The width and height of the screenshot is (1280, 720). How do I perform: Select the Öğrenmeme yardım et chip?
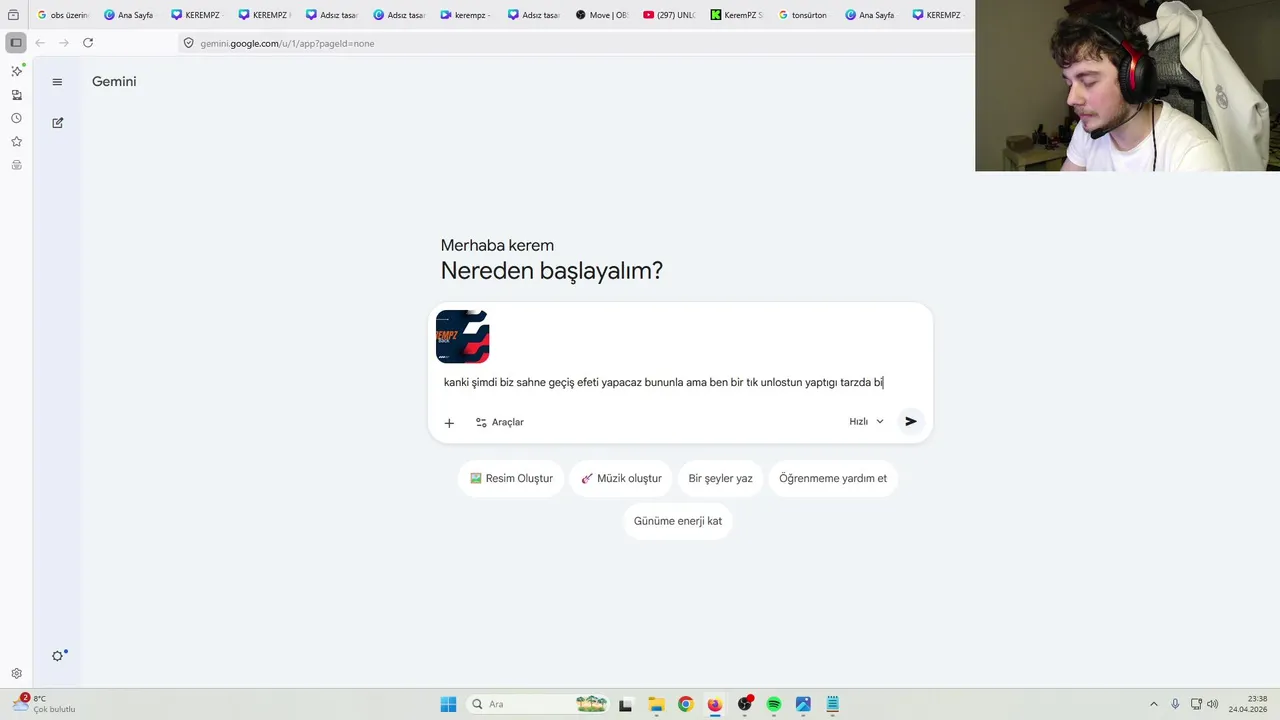[833, 478]
